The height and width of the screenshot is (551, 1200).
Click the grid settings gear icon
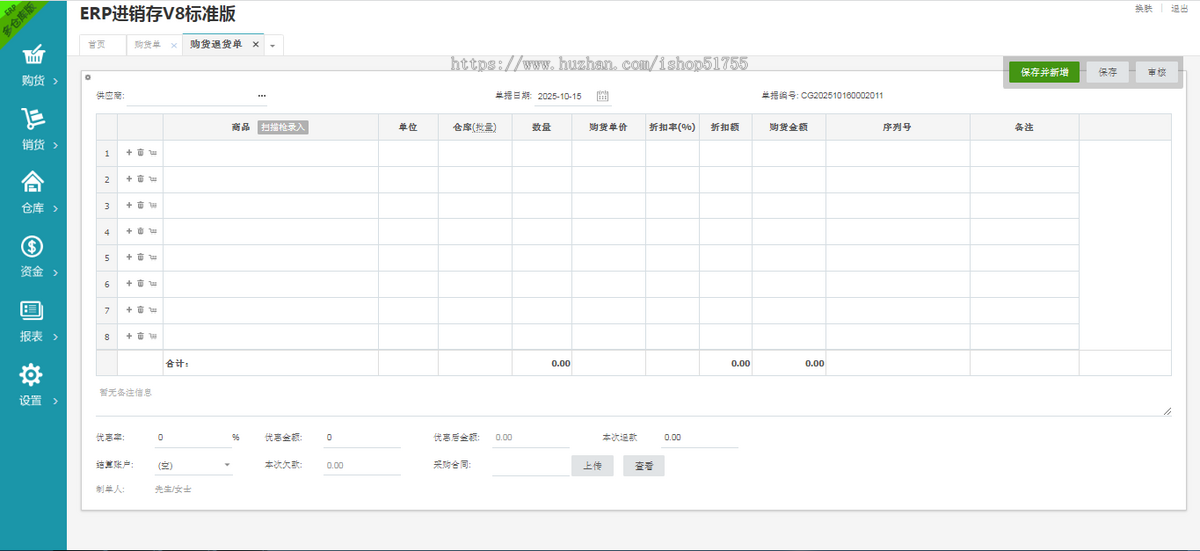coord(88,77)
